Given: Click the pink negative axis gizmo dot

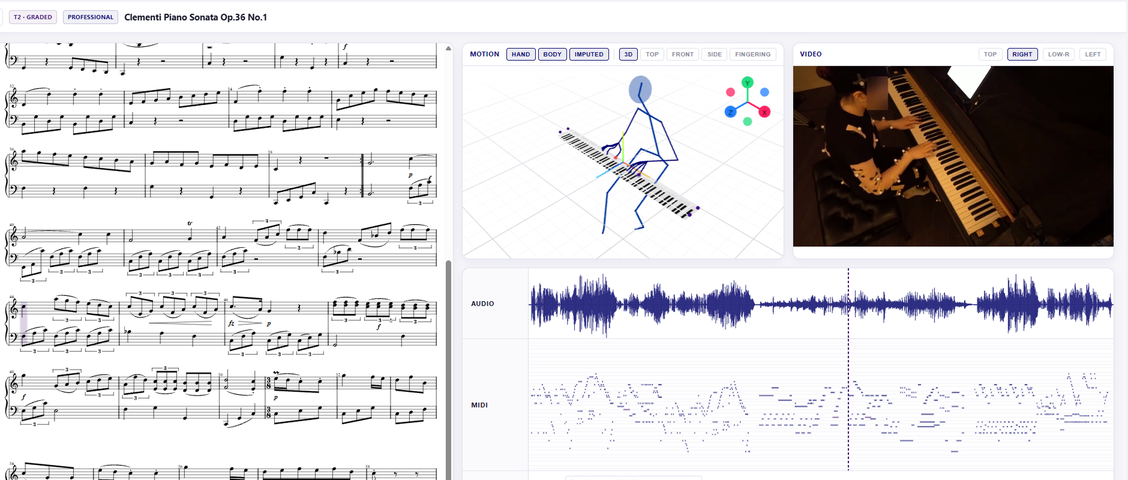Looking at the screenshot, I should [x=730, y=92].
